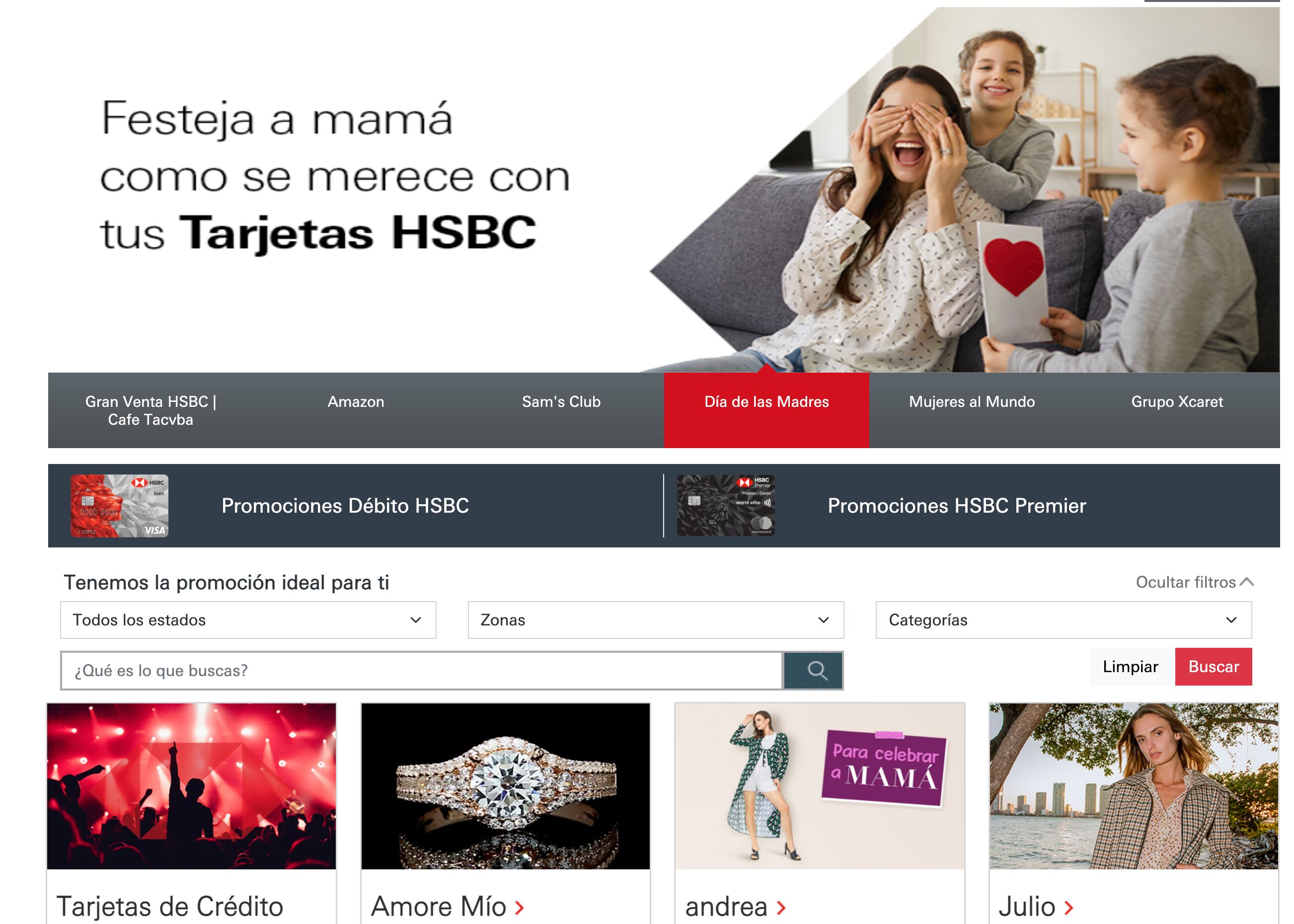Open Promociones Débito HSBC link
The width and height of the screenshot is (1294, 924).
(345, 506)
